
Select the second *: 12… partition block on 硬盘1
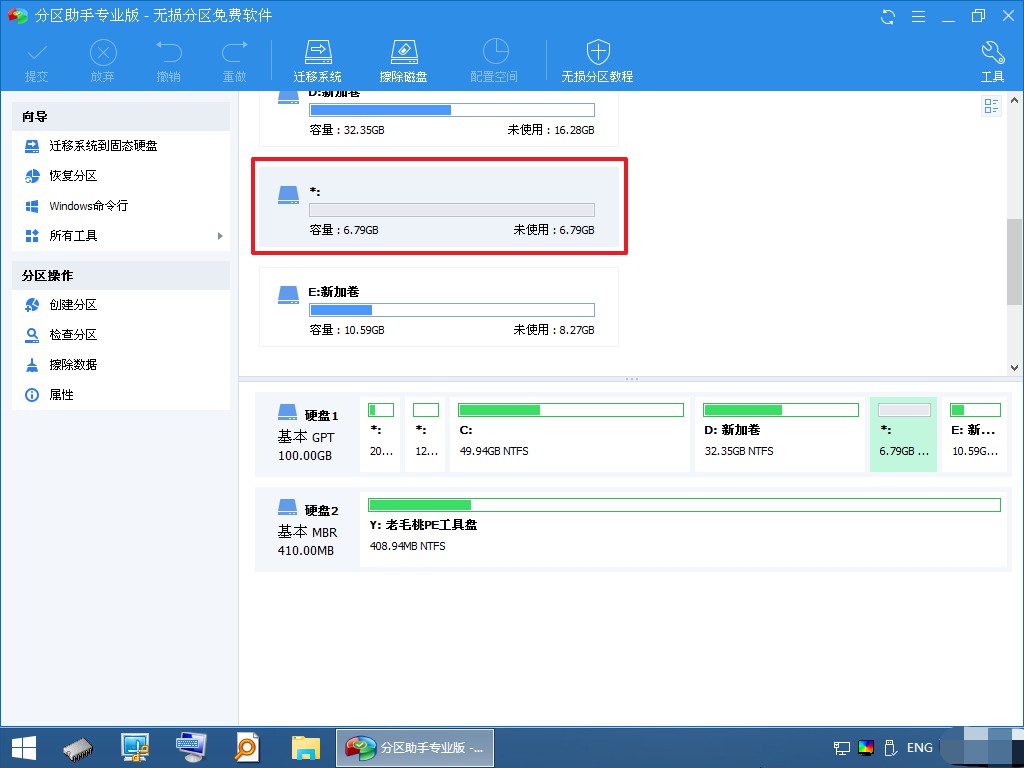[425, 434]
